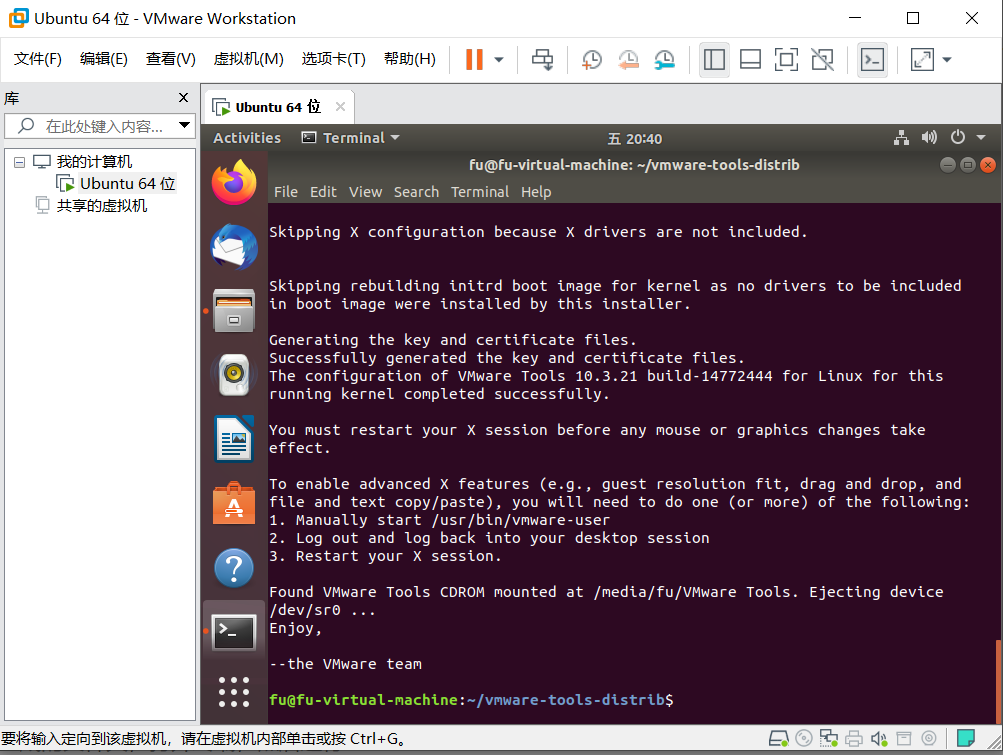Click Activities in the Ubuntu top bar
The image size is (1003, 755).
246,138
